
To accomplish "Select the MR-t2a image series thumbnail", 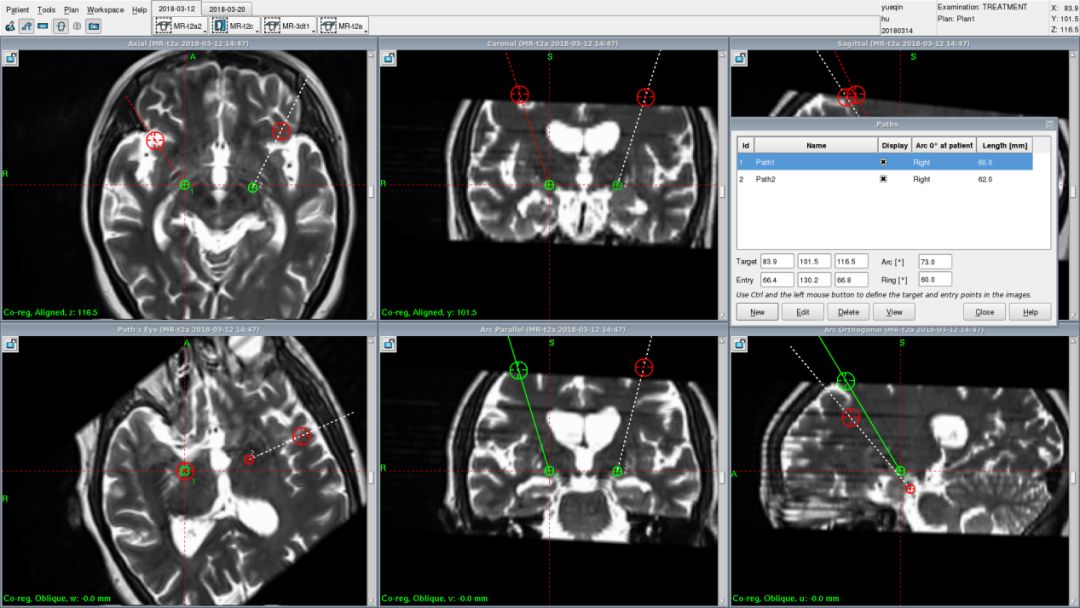I will click(342, 25).
